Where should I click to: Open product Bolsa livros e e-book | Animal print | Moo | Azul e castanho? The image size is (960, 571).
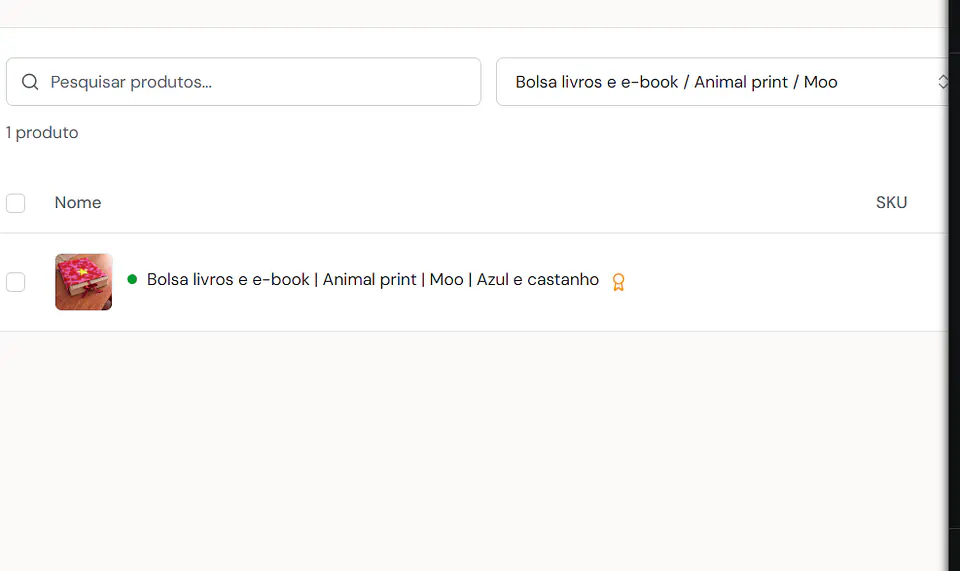[x=373, y=280]
